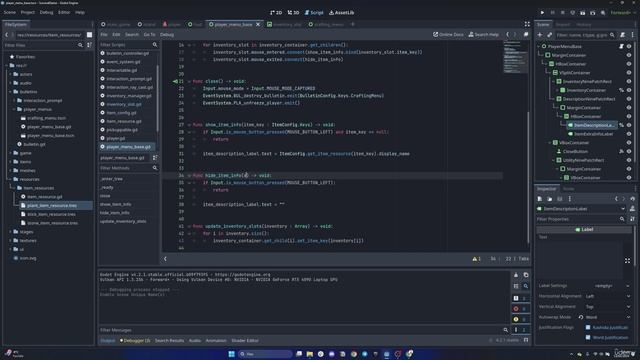Go back in FileSystem path history
Image resolution: width=640 pixels, height=360 pixels.
point(7,35)
